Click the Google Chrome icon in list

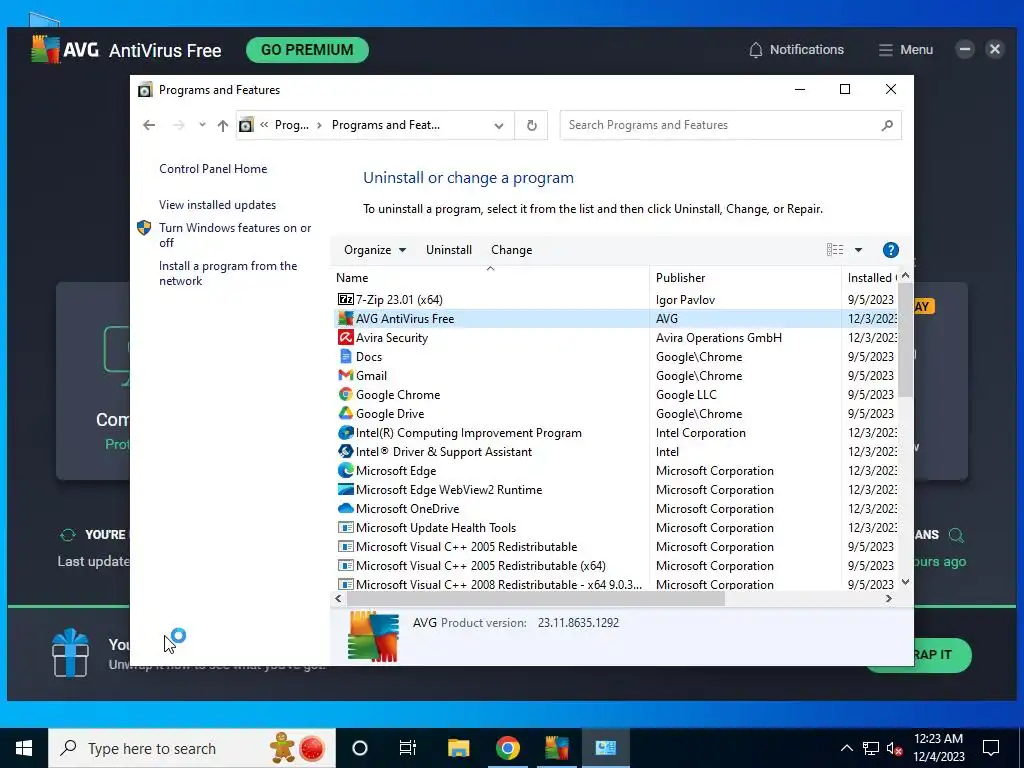345,394
